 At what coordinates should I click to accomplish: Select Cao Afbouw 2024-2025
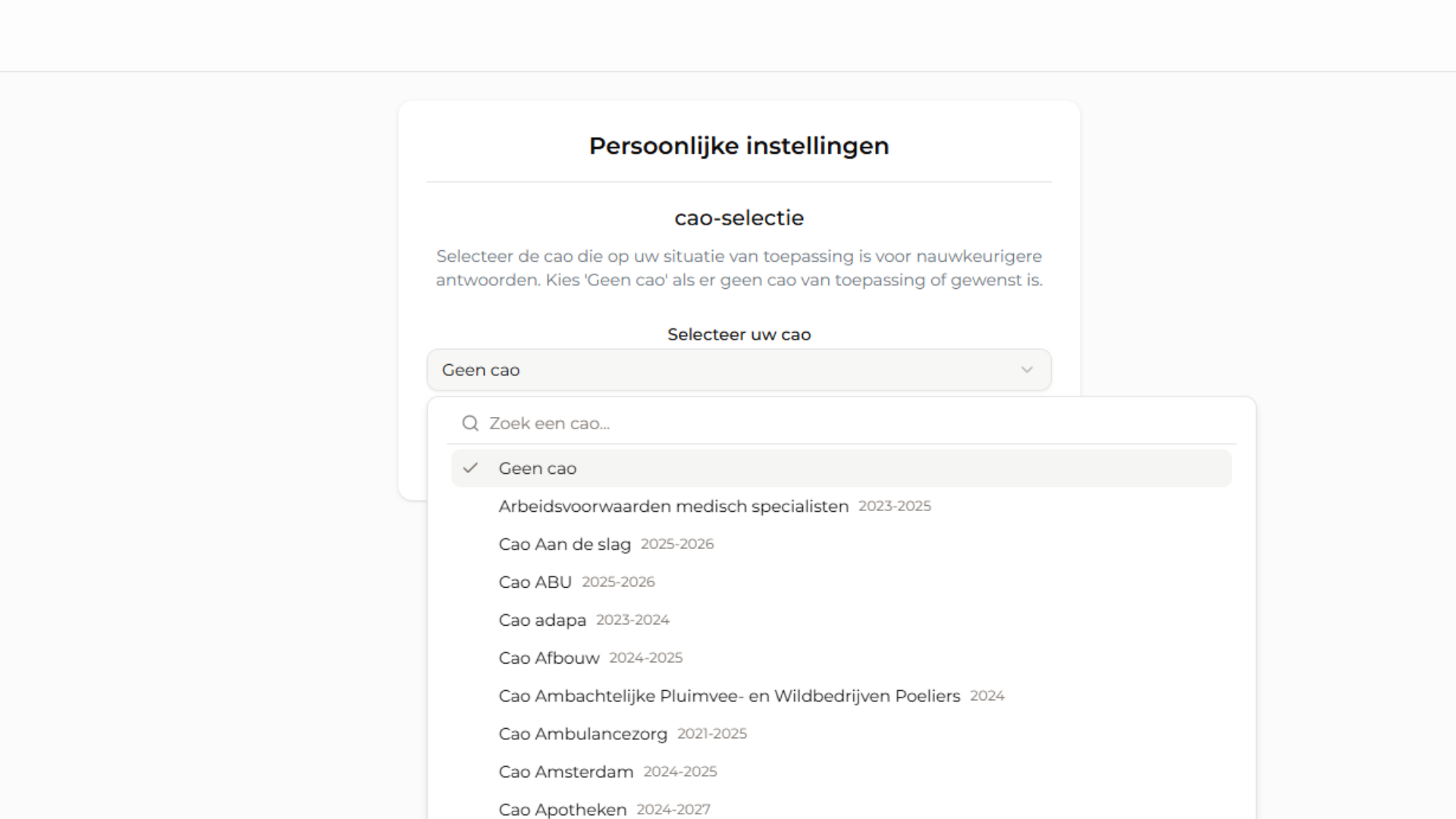point(842,657)
